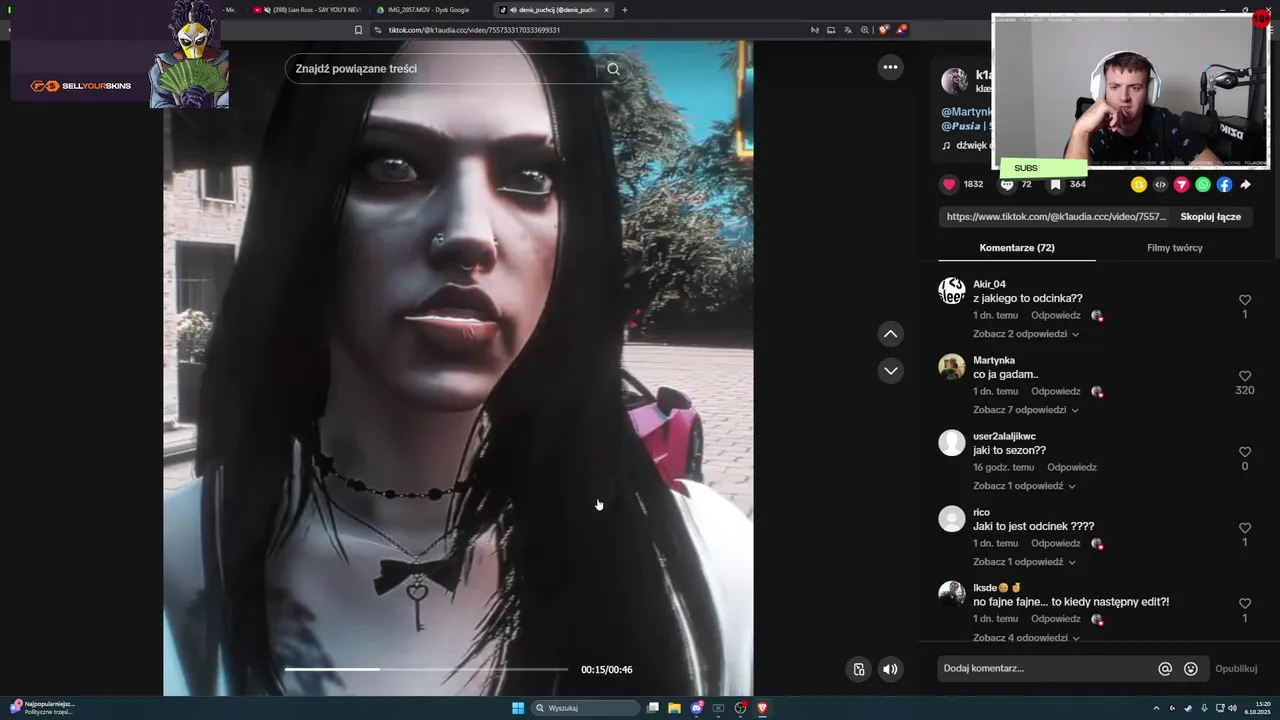Open File Explorer from the taskbar
This screenshot has height=720, width=1280.
(x=674, y=708)
